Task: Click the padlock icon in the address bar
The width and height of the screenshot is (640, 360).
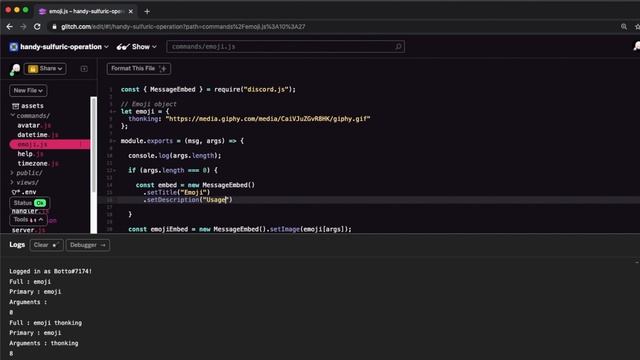Action: [x=54, y=27]
